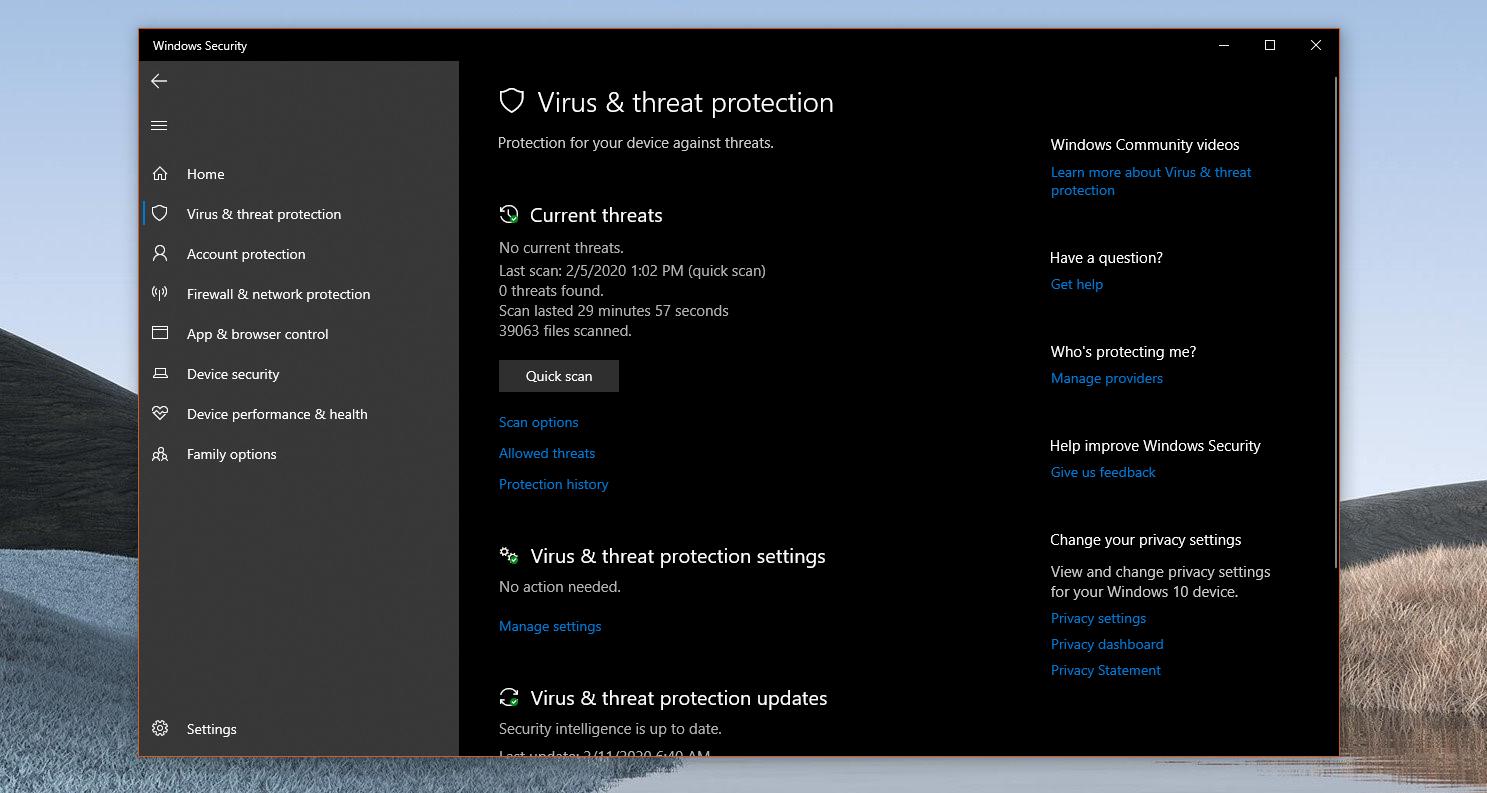Click the protection settings gears icon
The height and width of the screenshot is (793, 1487).
pyautogui.click(x=509, y=555)
